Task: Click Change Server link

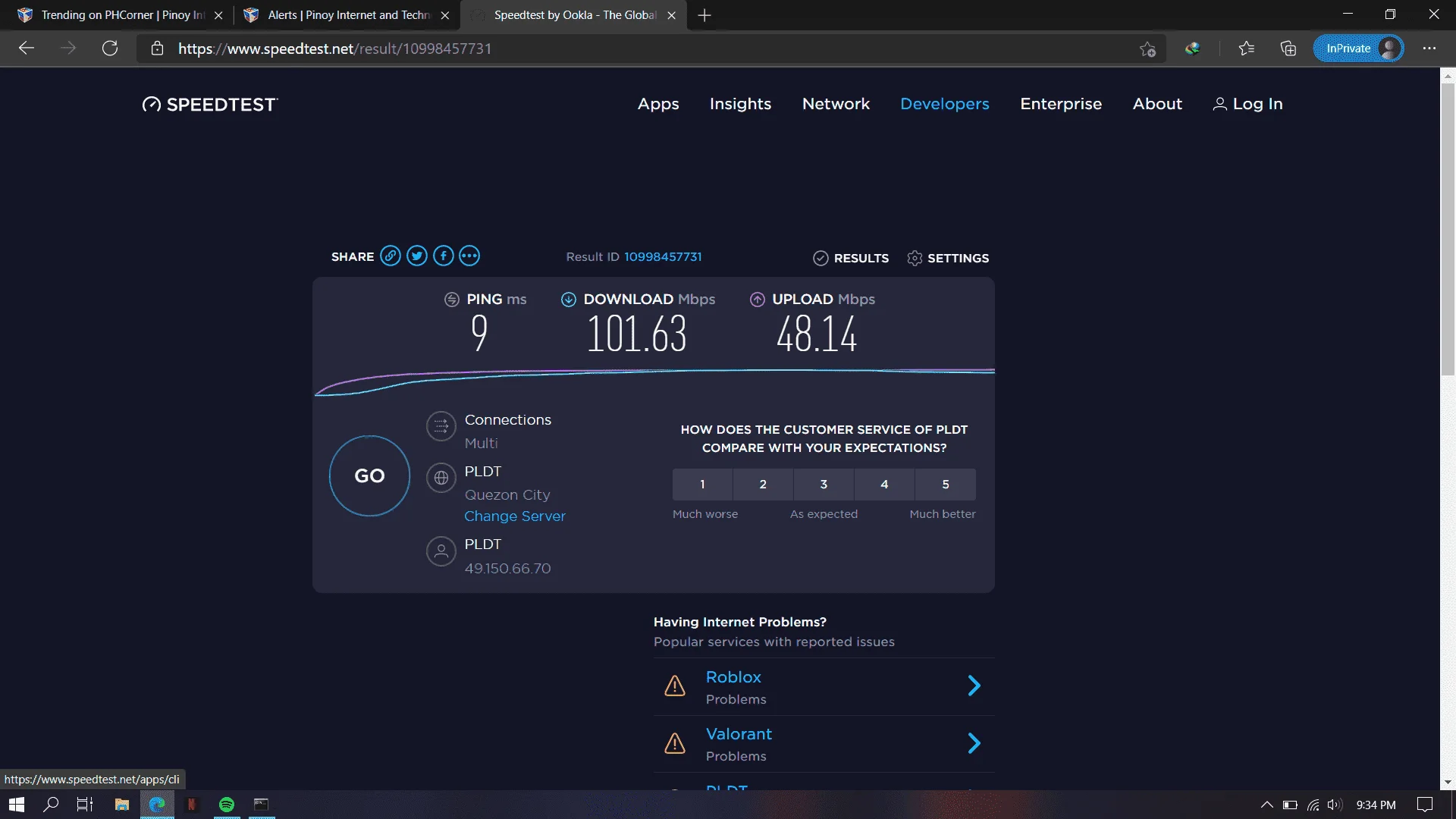Action: 515,516
